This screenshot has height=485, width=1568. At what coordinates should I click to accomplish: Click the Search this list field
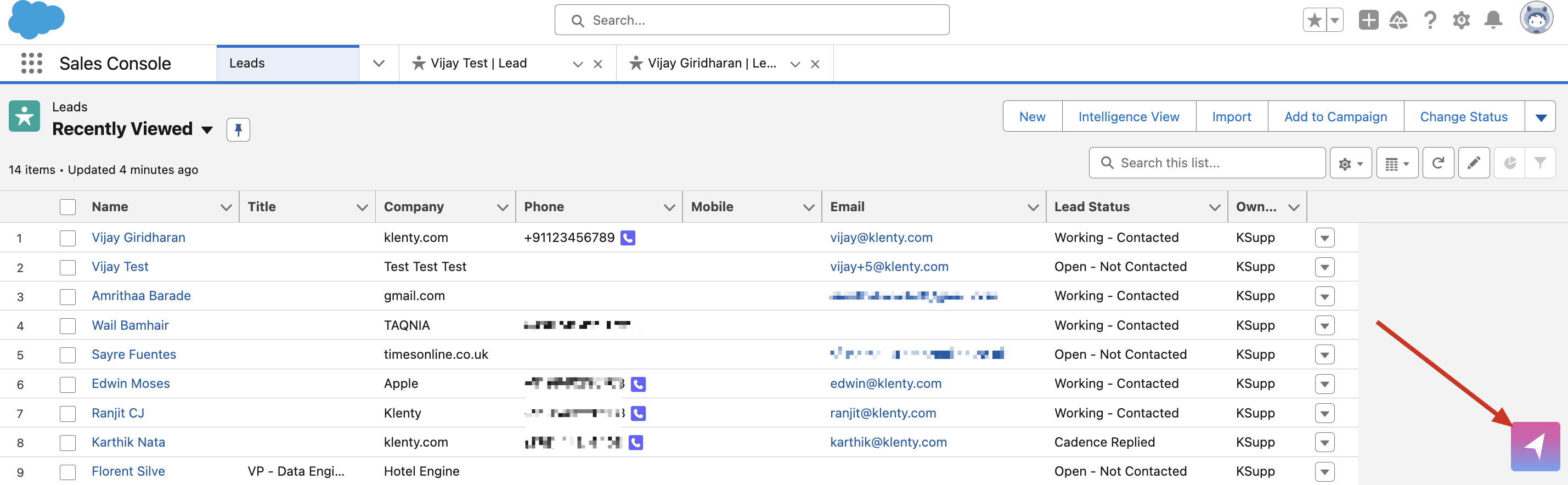click(x=1207, y=163)
